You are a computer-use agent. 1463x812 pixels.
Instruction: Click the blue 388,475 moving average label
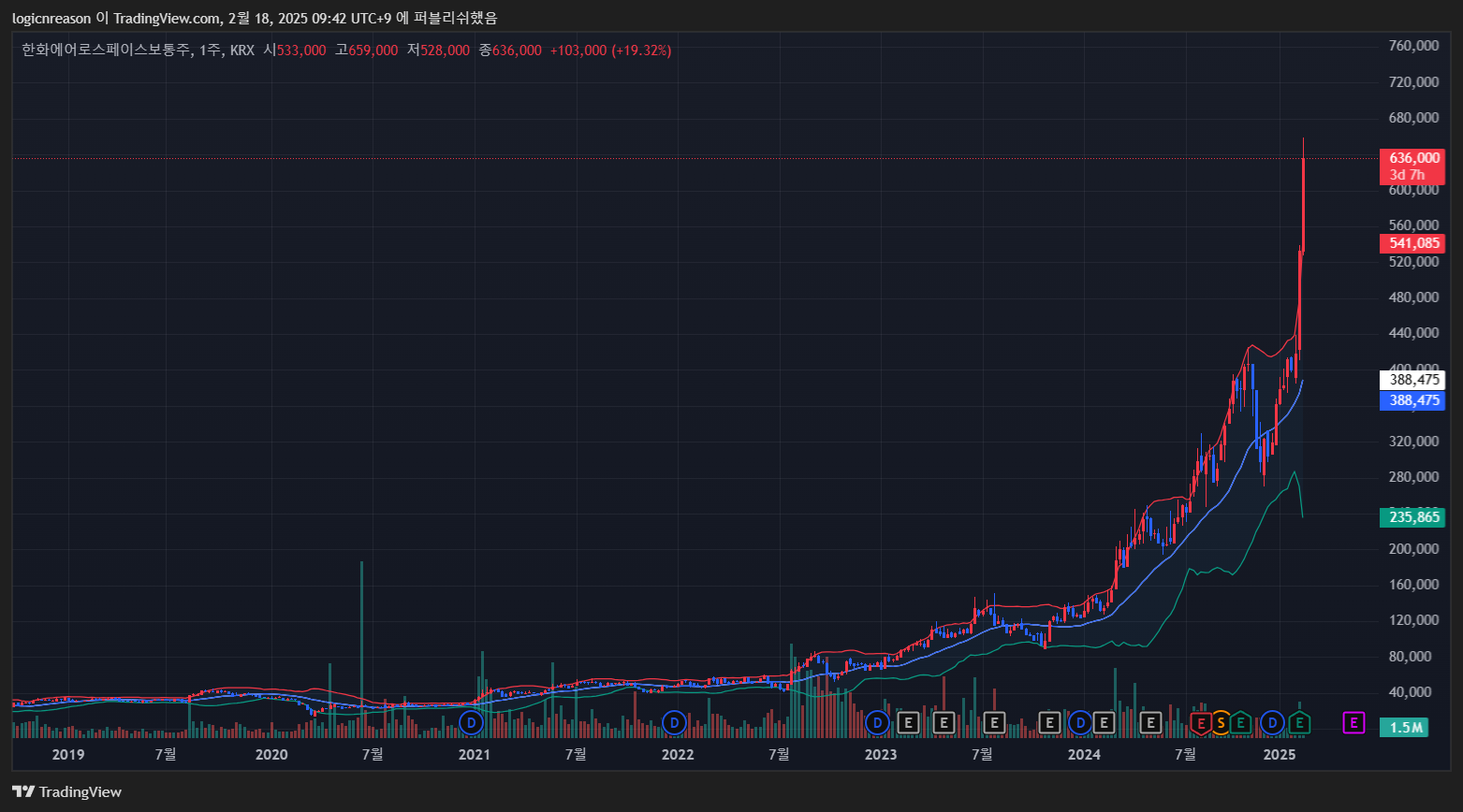[x=1413, y=400]
